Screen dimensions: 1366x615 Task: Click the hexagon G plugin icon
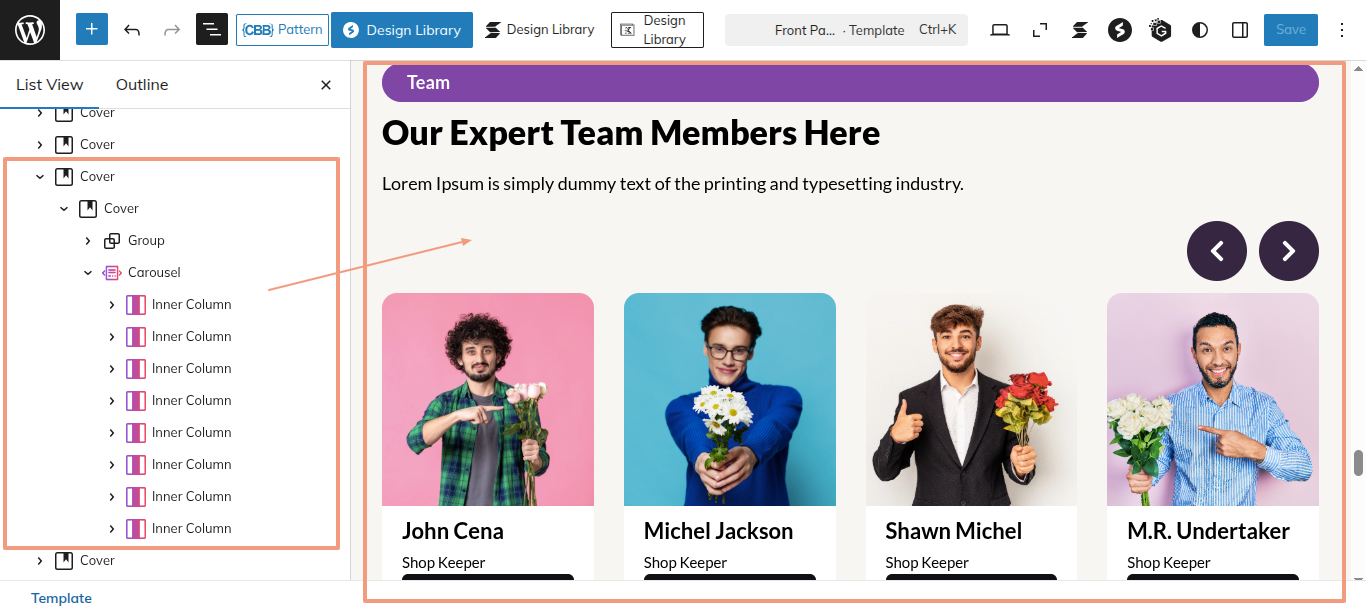[1160, 30]
